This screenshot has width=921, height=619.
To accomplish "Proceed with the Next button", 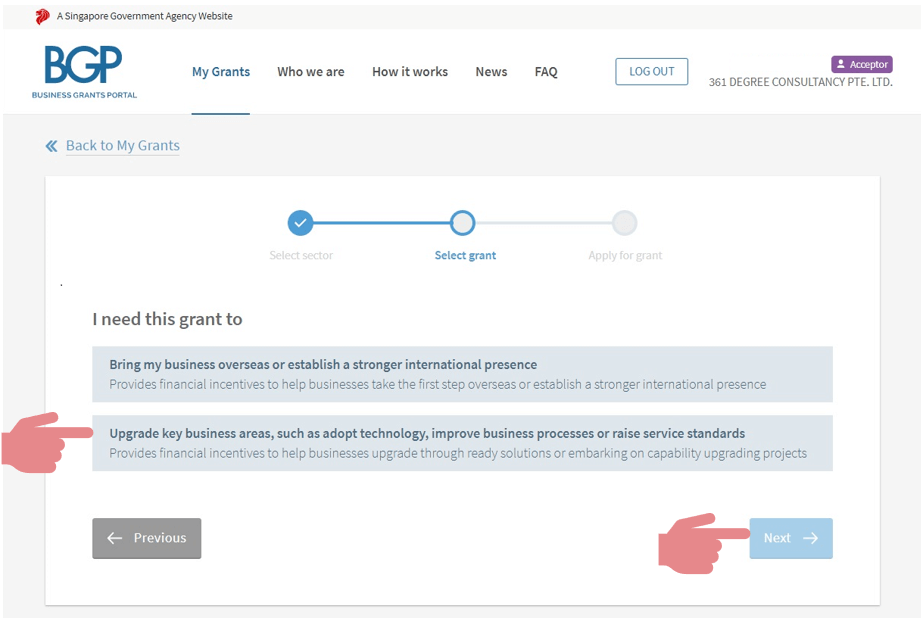I will point(790,538).
